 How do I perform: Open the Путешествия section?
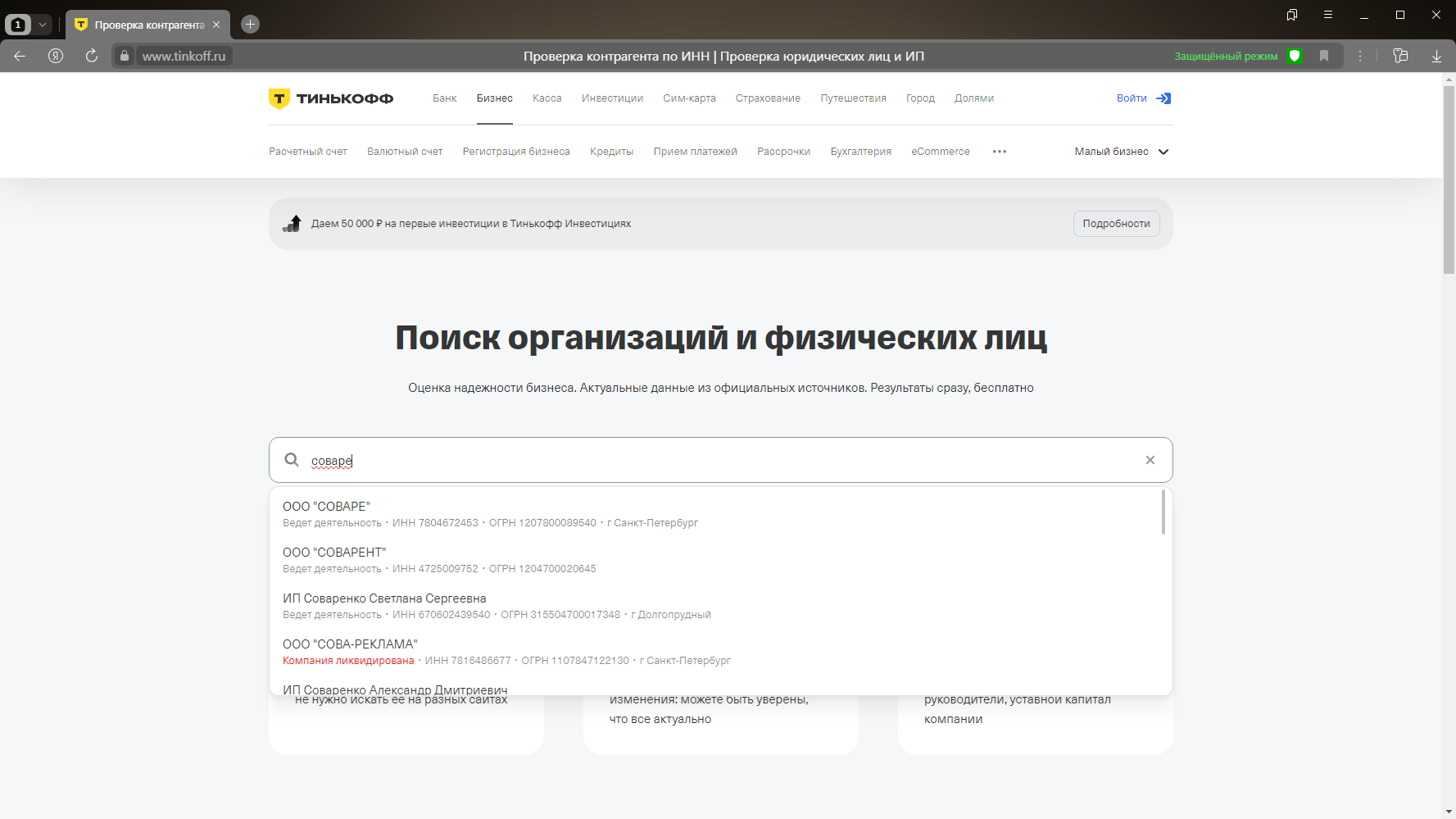853,98
